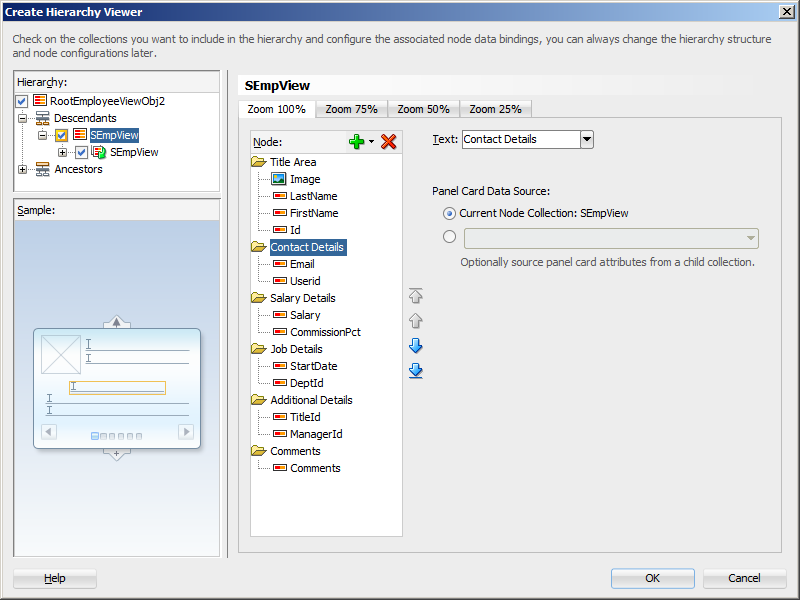This screenshot has width=800, height=600.
Task: Select the StartDate node
Action: click(x=313, y=366)
